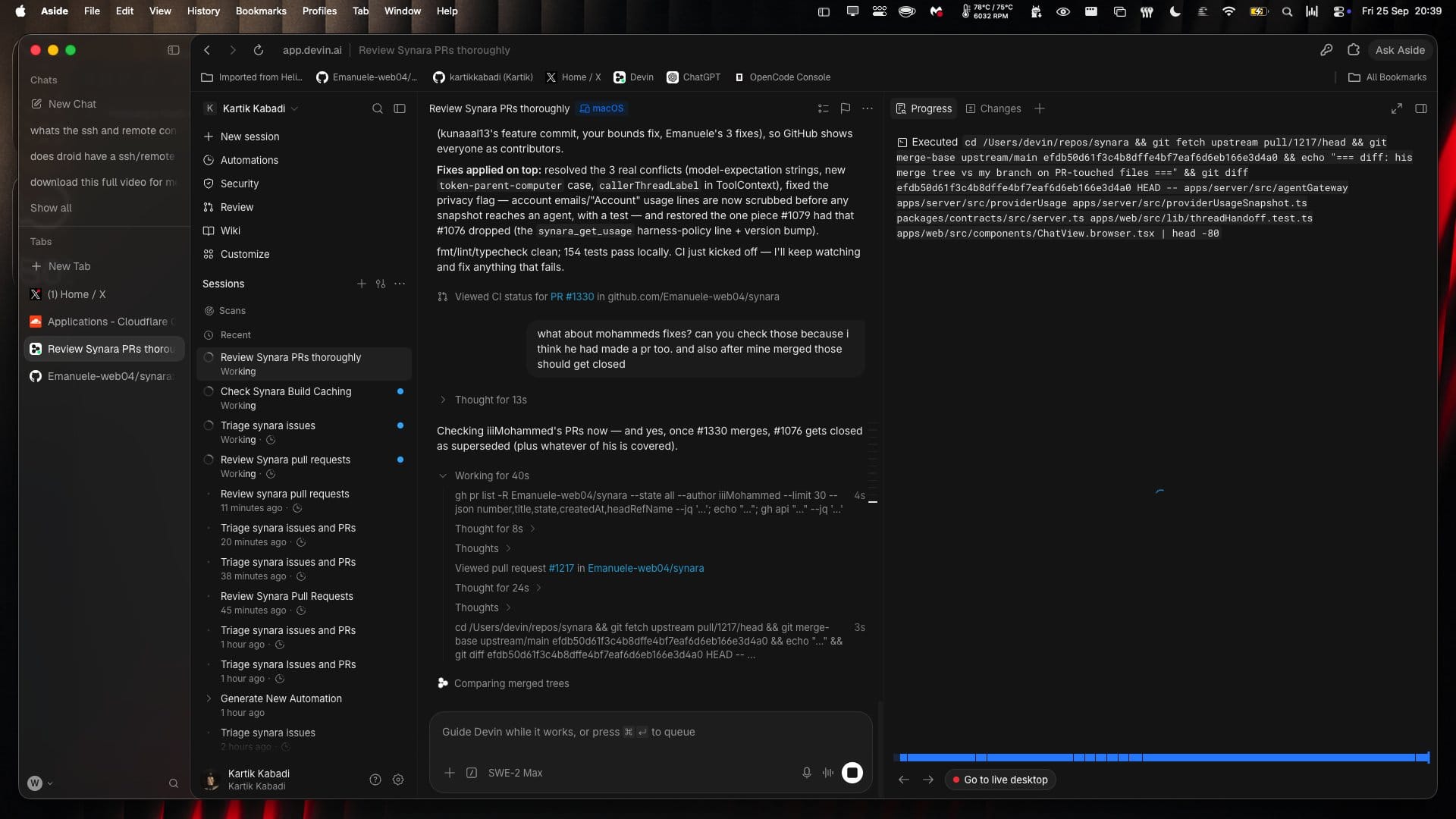Open Devin settings gear icon
This screenshot has width=1456, height=819.
point(398,780)
